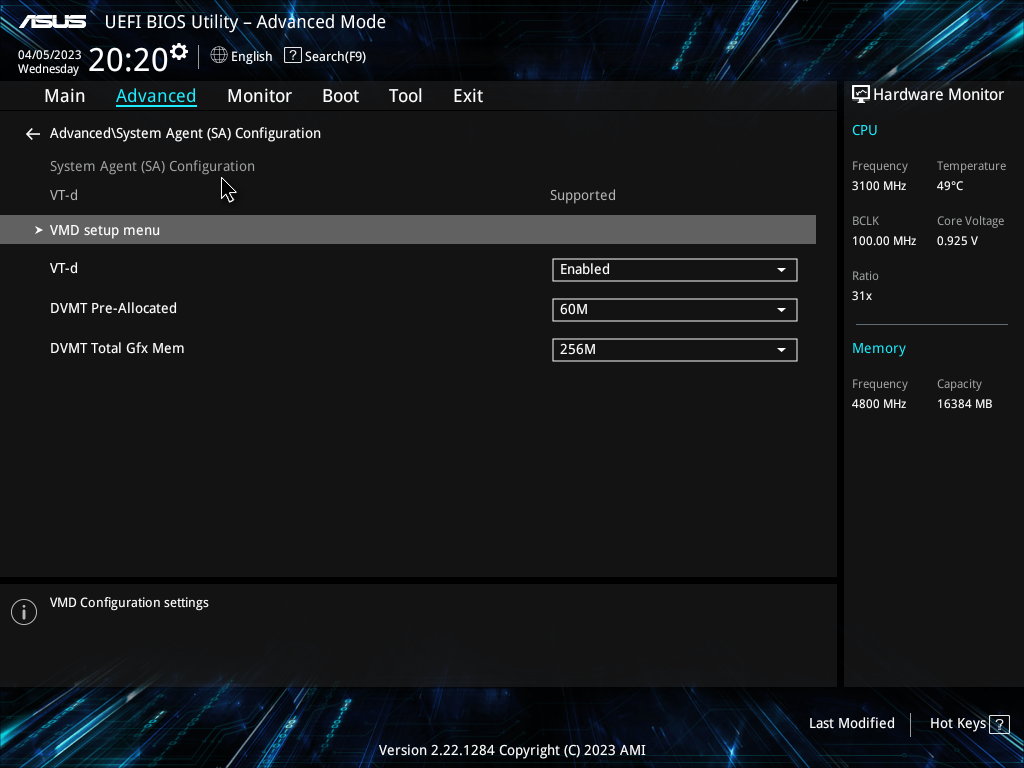Click the Hardware Monitor panel icon
The height and width of the screenshot is (768, 1024).
(x=861, y=93)
